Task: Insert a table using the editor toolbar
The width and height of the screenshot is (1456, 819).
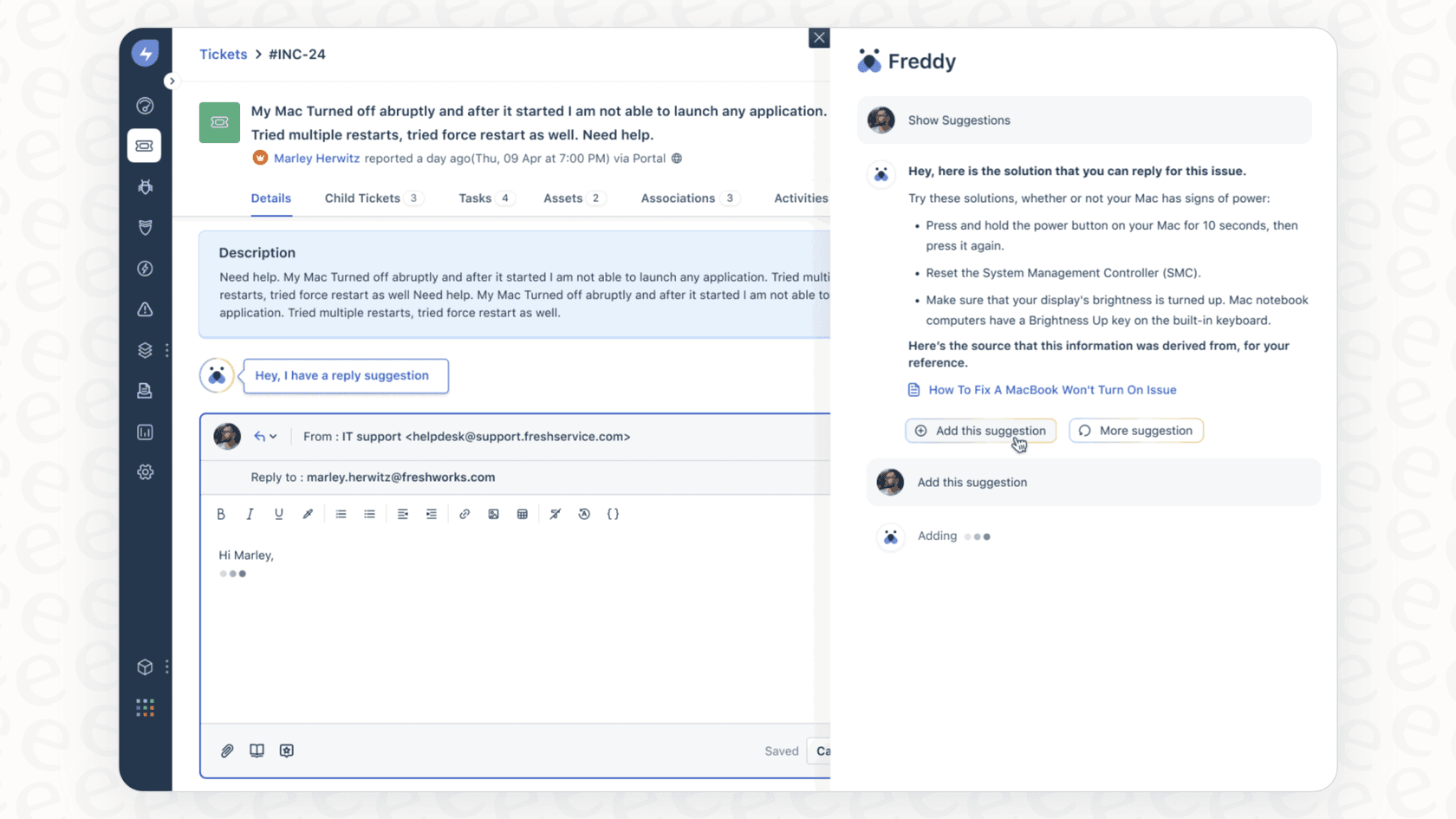Action: [522, 513]
